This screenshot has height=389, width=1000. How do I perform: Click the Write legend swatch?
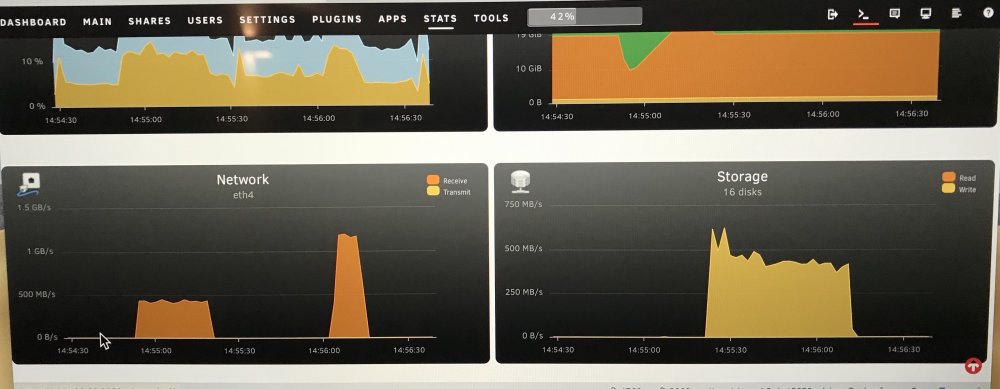pyautogui.click(x=948, y=188)
